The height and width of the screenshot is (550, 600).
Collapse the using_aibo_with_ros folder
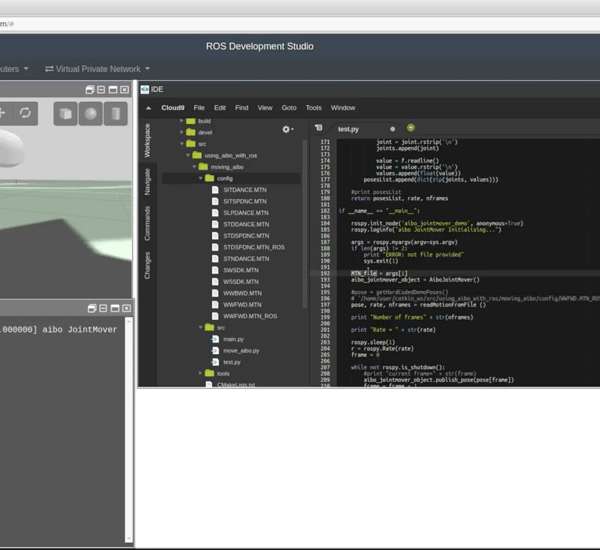point(188,155)
